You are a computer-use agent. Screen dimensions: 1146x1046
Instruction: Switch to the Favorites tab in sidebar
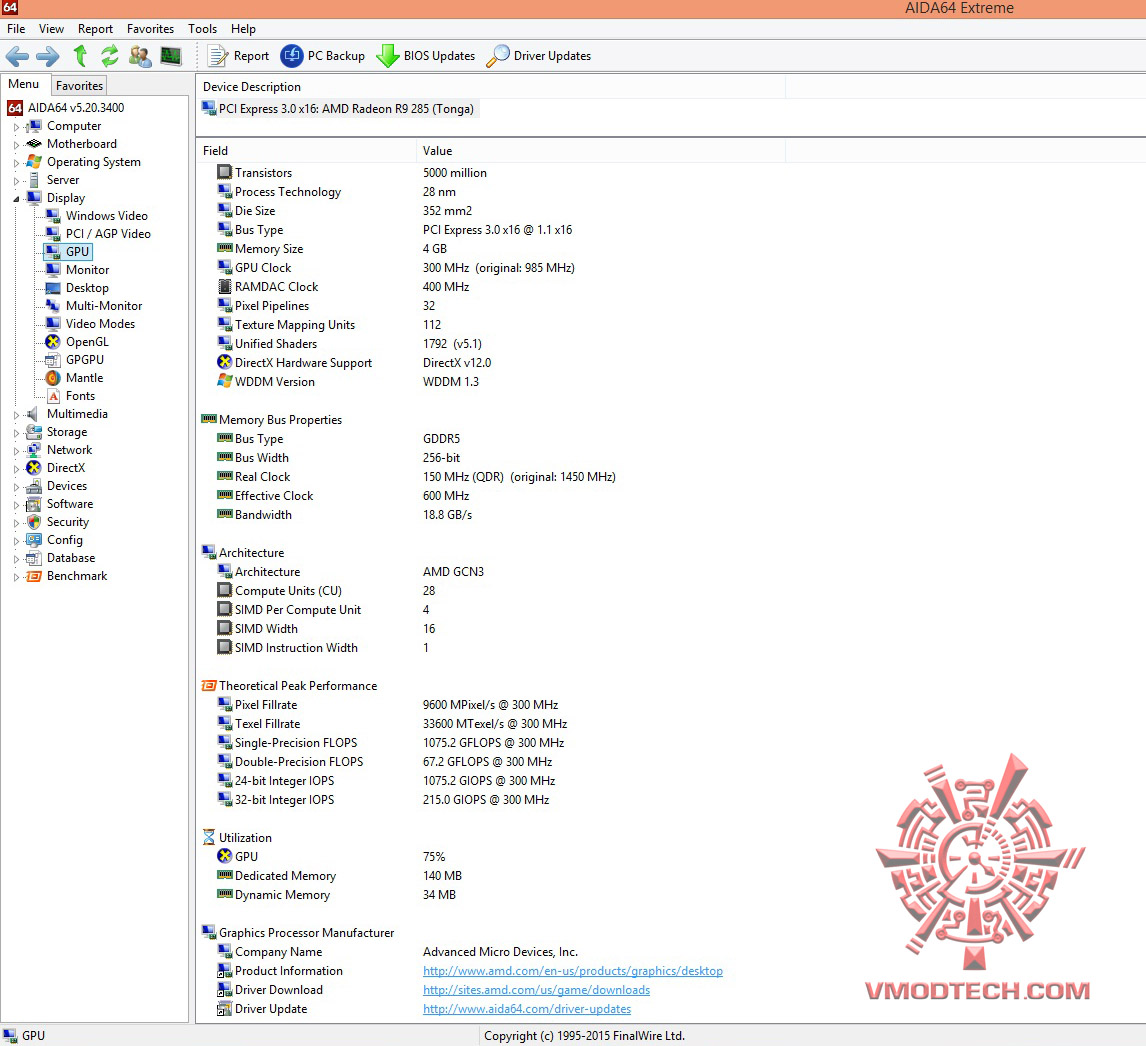[x=79, y=86]
